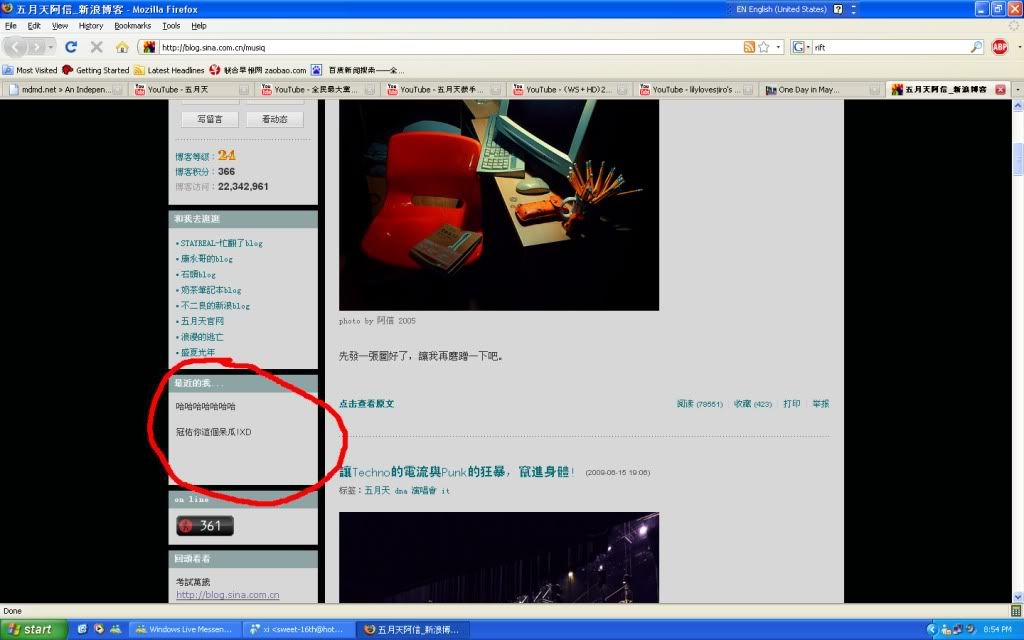Viewport: 1024px width, 640px height.
Task: Open the Adblock Plus ABP icon
Action: click(x=999, y=47)
